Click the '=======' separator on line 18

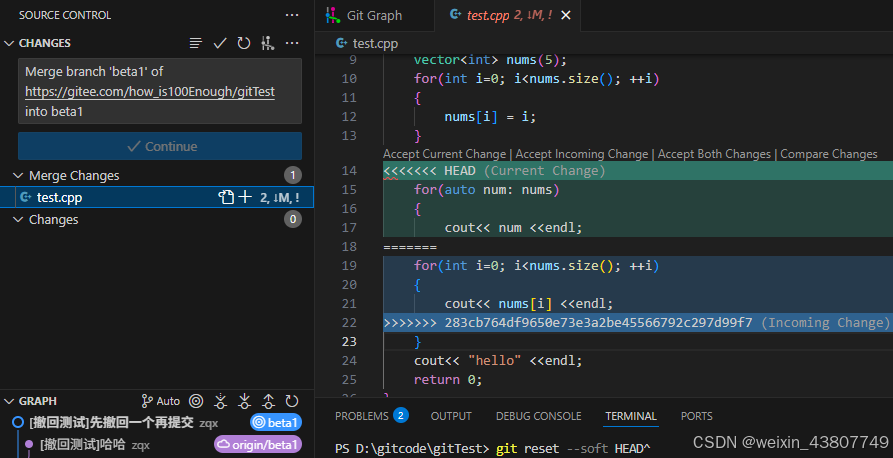pos(410,247)
